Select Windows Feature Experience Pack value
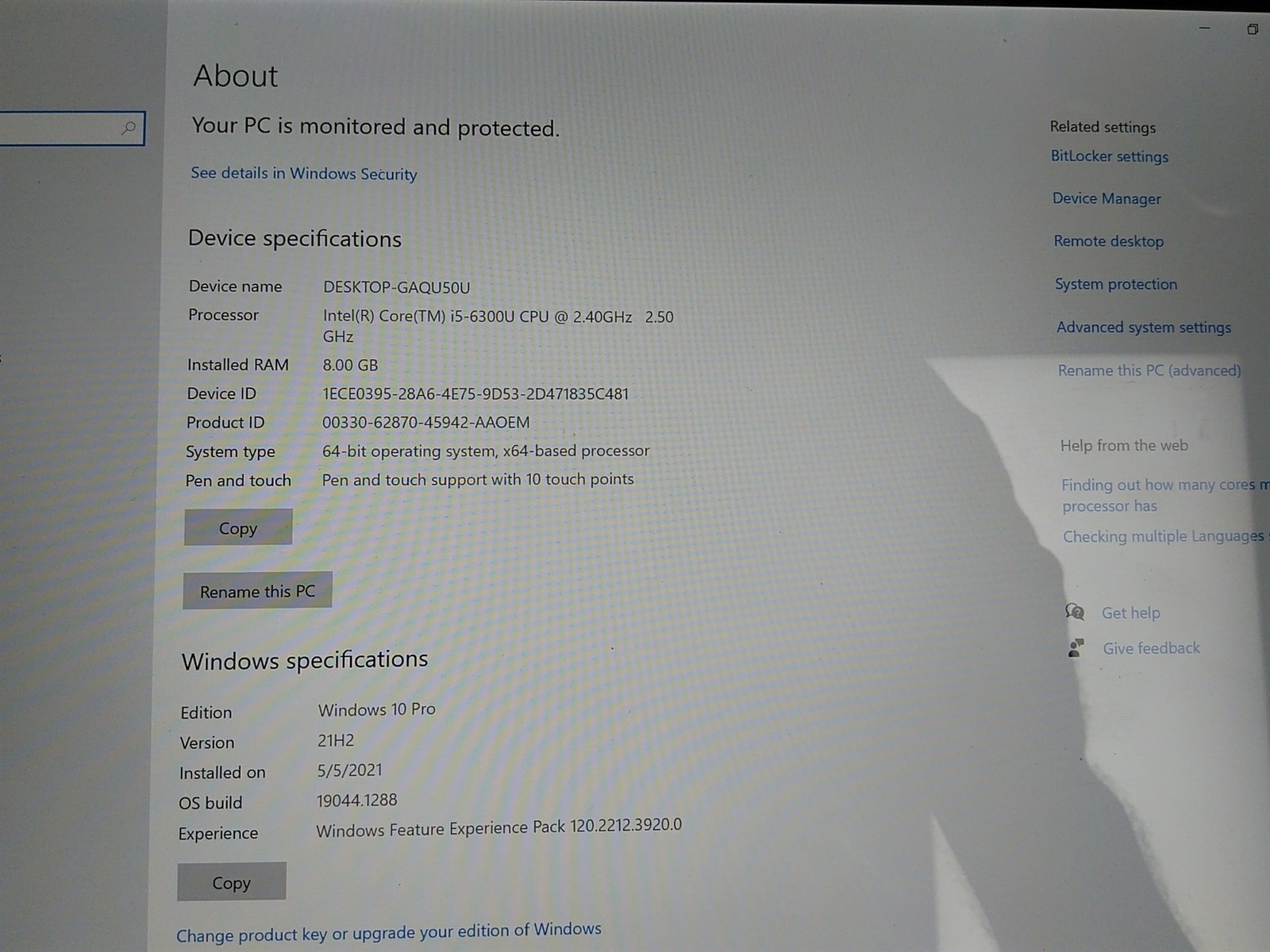The height and width of the screenshot is (952, 1270). [x=498, y=827]
